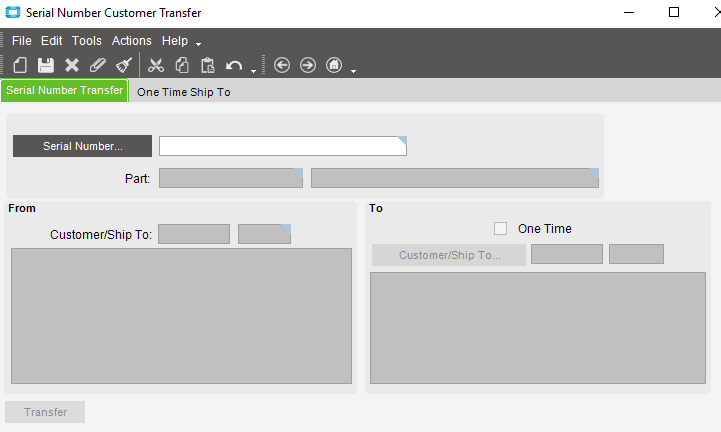Click the Delete X toolbar icon
Image resolution: width=721 pixels, height=432 pixels.
pos(72,65)
